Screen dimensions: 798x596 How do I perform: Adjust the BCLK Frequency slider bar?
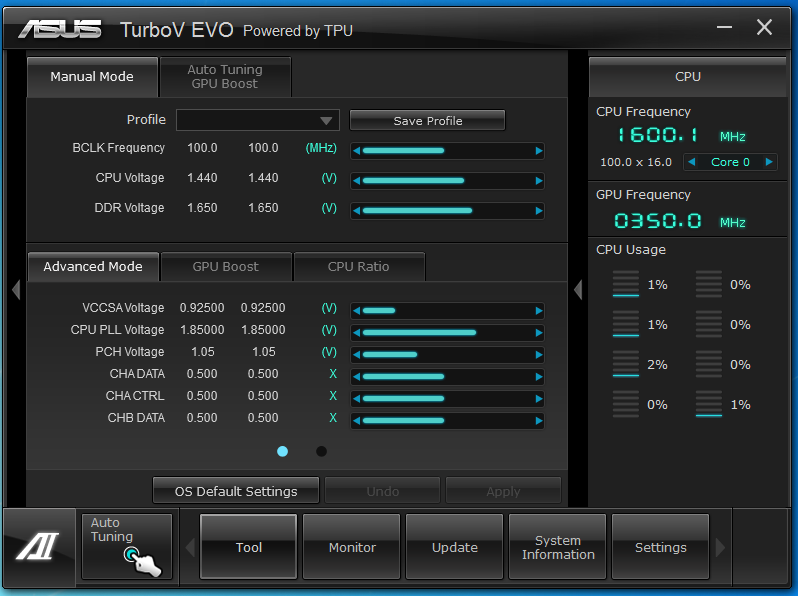tap(447, 151)
